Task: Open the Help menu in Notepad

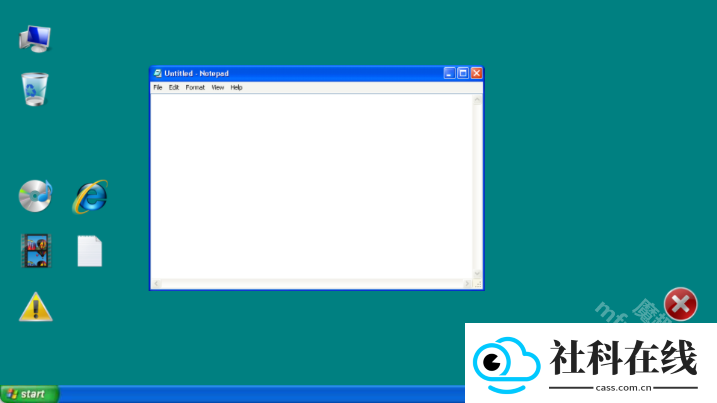Action: pos(236,87)
